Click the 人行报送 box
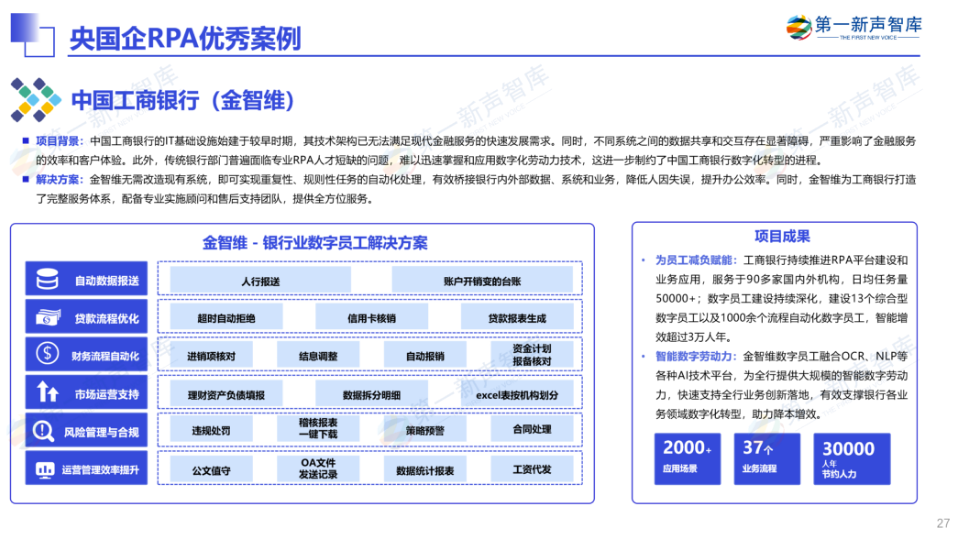The image size is (956, 540). tap(260, 280)
